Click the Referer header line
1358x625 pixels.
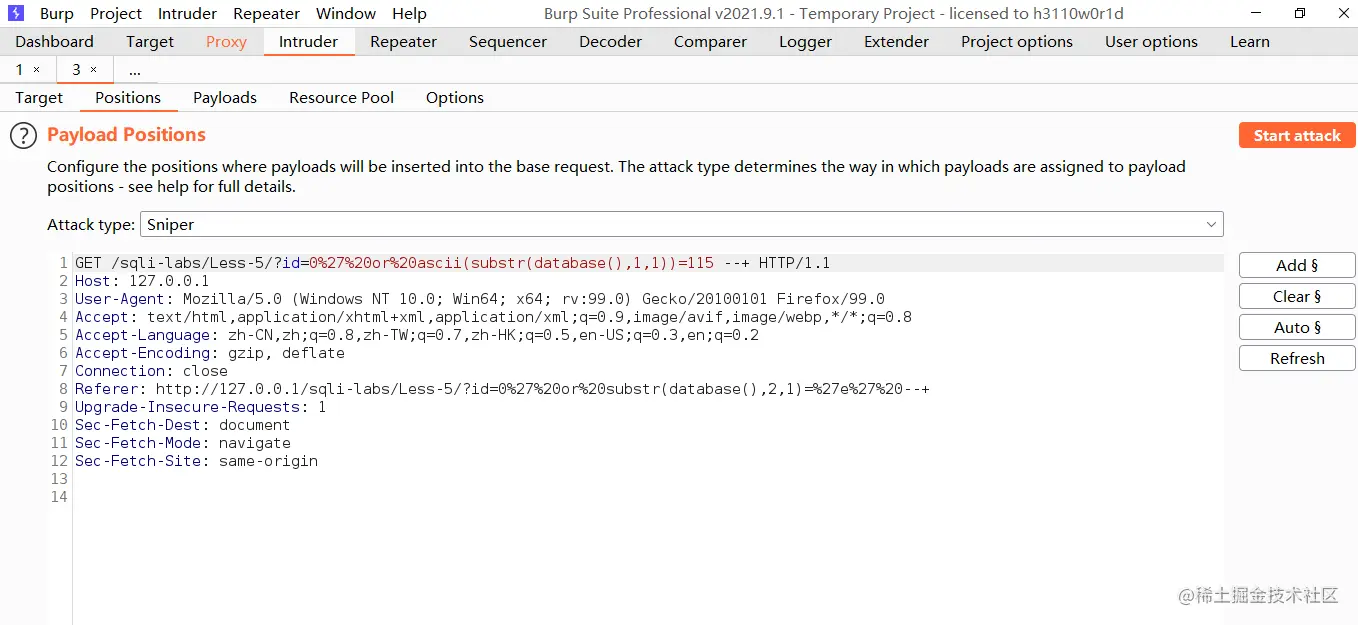502,389
